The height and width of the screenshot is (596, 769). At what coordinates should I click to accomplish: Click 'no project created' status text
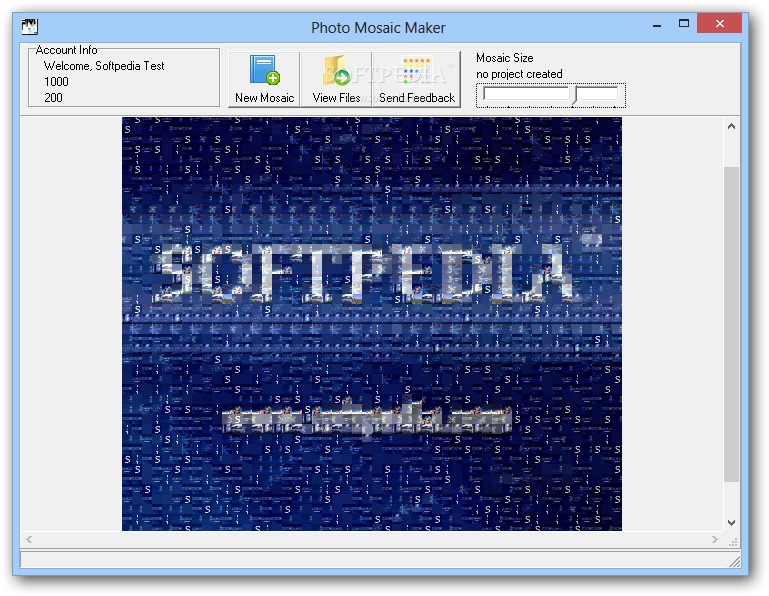(x=519, y=74)
